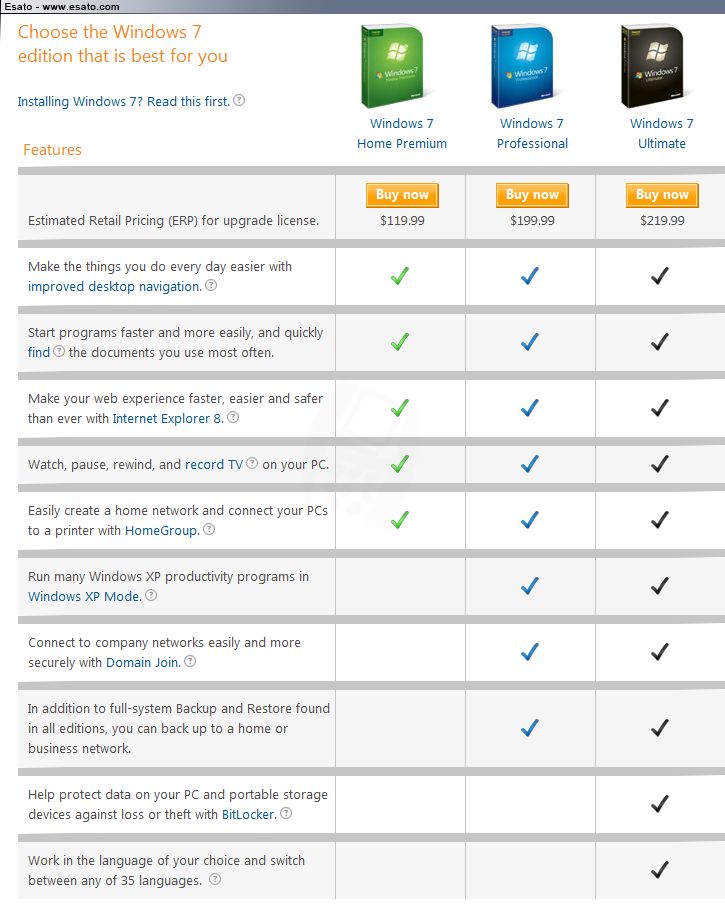Viewport: 725px width, 913px height.
Task: Open help icon next to Windows XP Mode
Action: pos(151,595)
